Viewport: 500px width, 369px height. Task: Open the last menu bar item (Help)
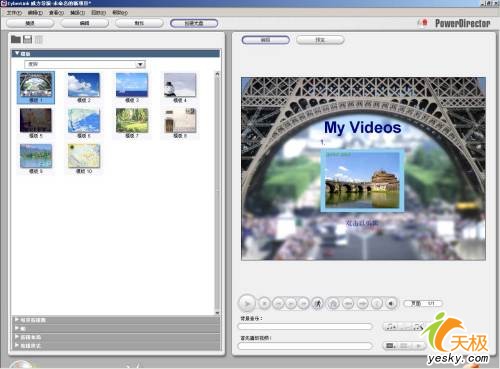pos(120,13)
